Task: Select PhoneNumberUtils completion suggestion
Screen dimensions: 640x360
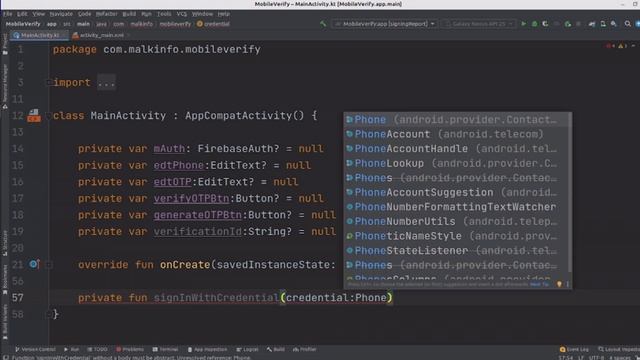Action: [456, 222]
